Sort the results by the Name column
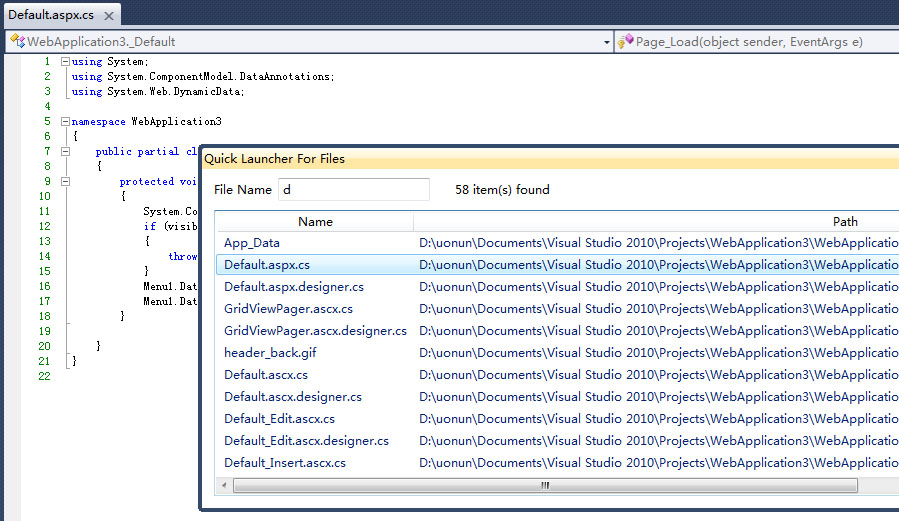The height and width of the screenshot is (521, 899). coord(315,222)
